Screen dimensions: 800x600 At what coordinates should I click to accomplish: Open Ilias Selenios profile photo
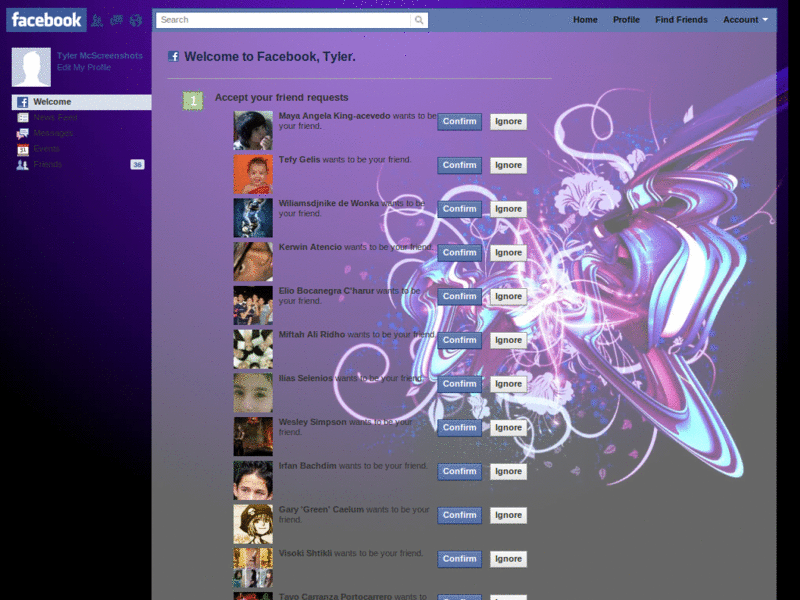tap(253, 393)
